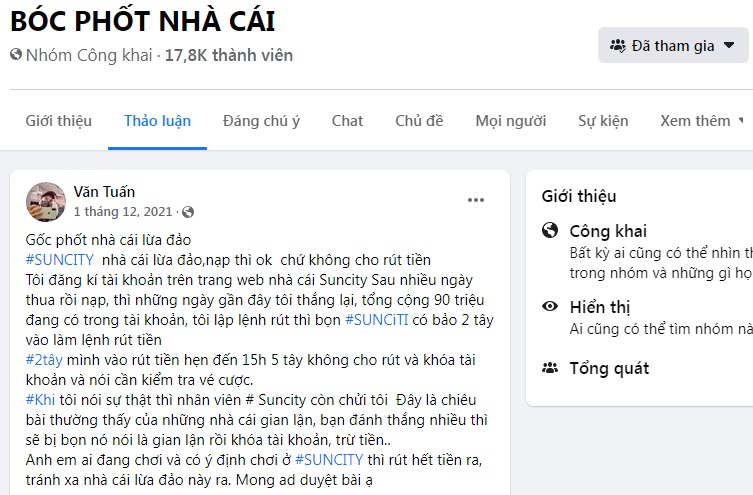
Task: Select the Thảo luận tab
Action: pos(158,121)
